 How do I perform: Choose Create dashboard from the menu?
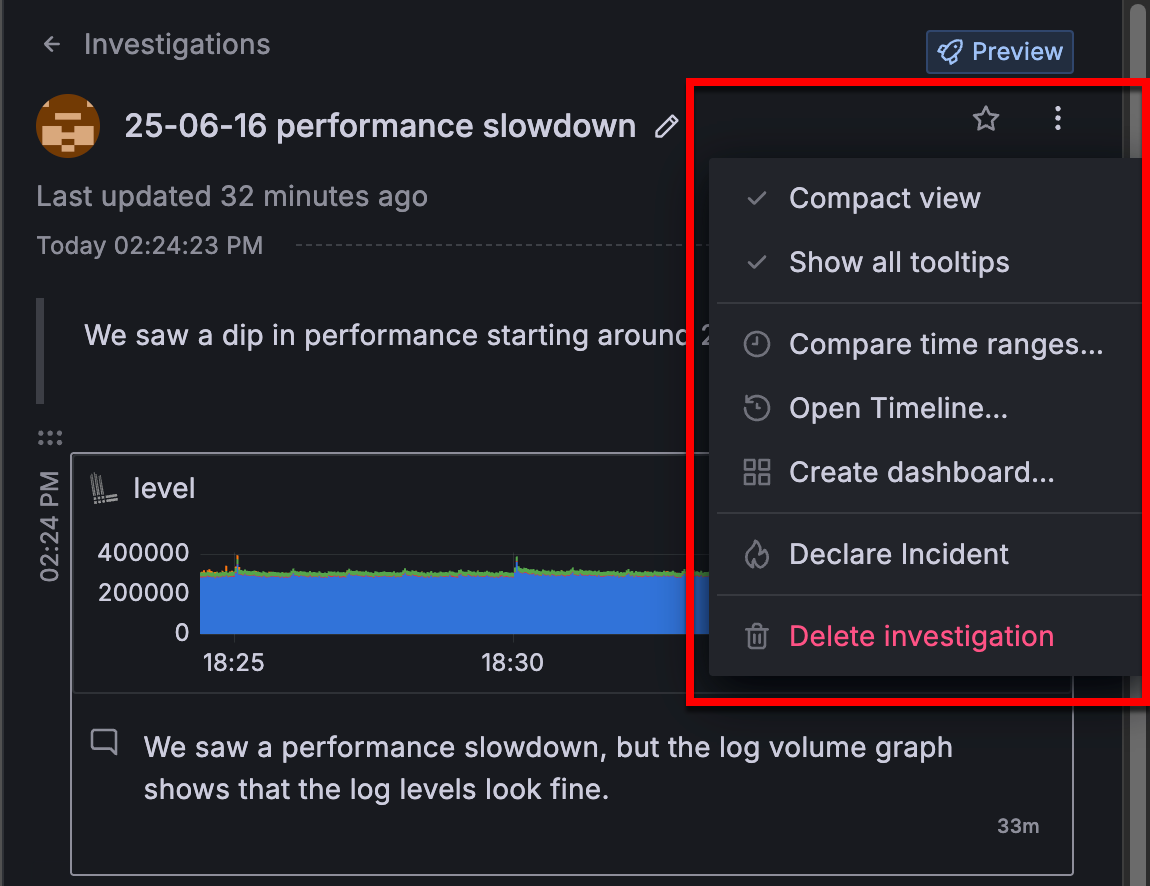click(920, 472)
